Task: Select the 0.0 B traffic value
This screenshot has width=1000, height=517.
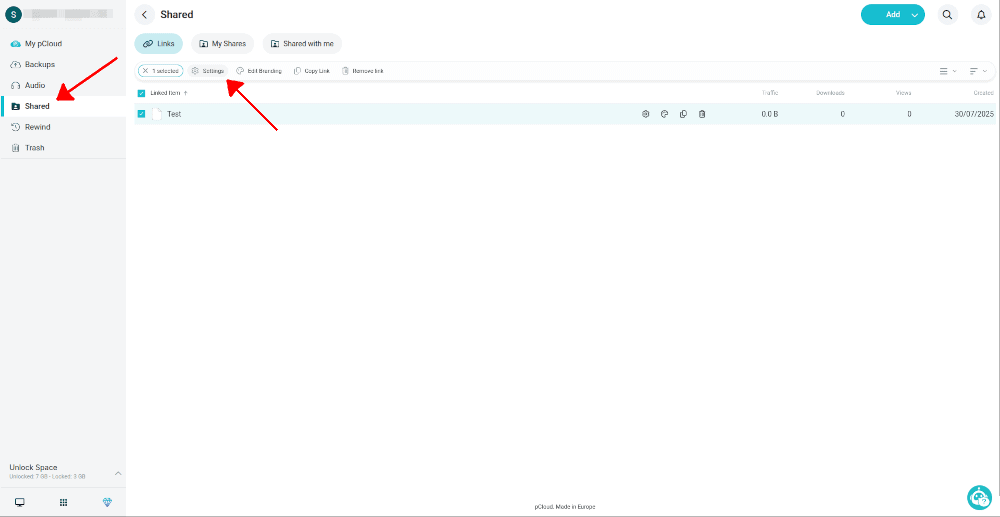Action: point(770,114)
